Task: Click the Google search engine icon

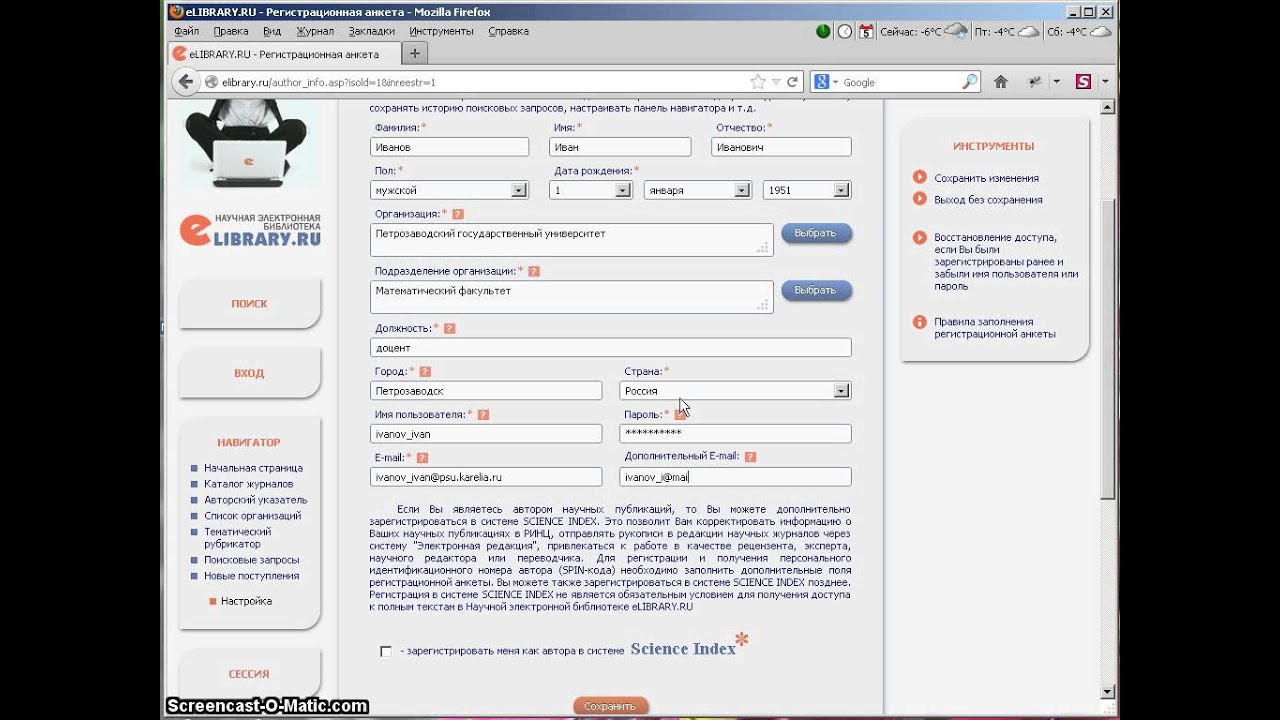Action: coord(823,82)
